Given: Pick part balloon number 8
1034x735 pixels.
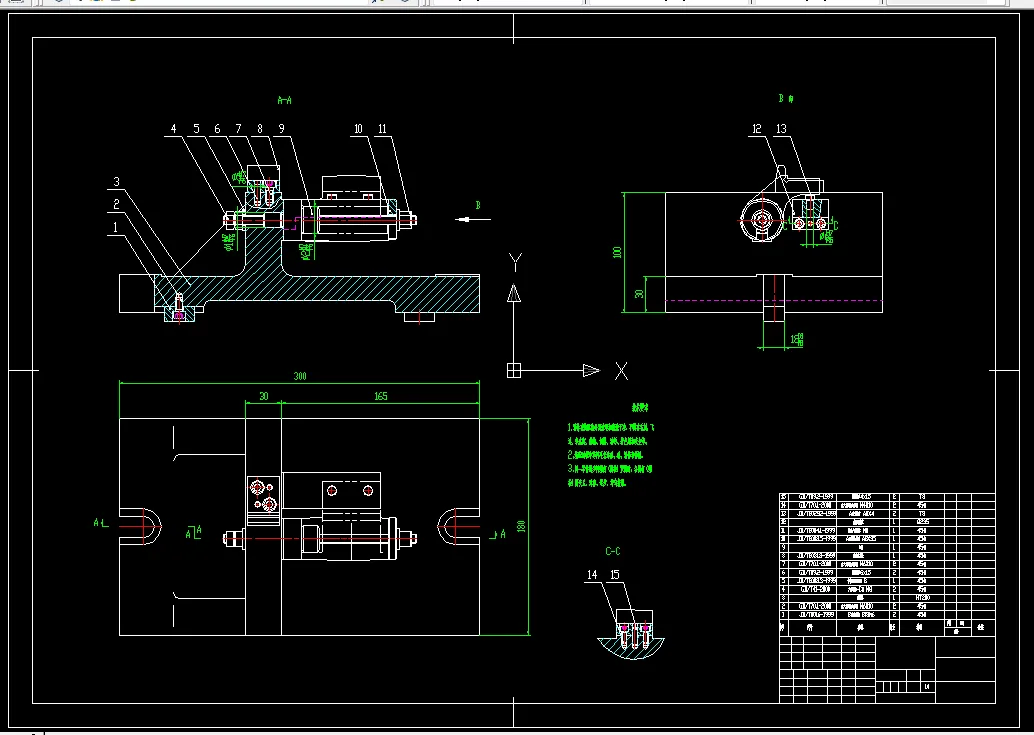Looking at the screenshot, I should (260, 129).
